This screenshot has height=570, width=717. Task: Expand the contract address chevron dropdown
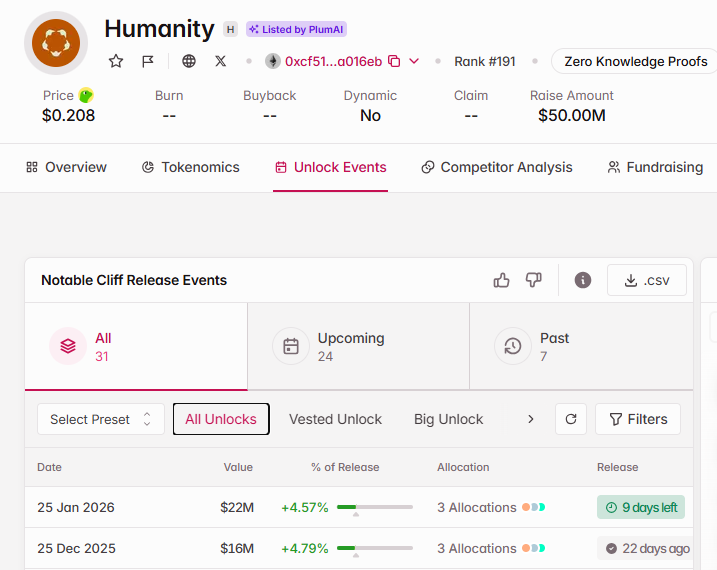coord(414,61)
